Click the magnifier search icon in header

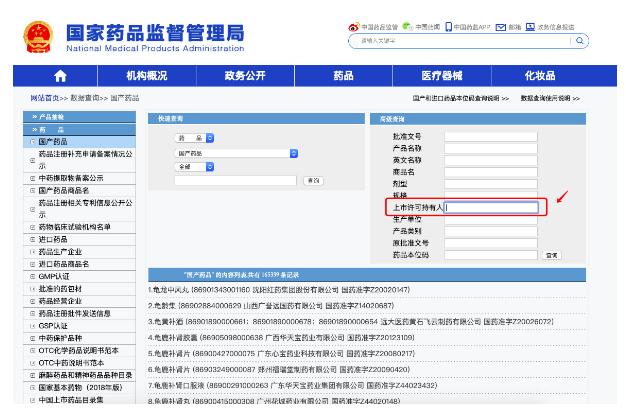[x=580, y=40]
